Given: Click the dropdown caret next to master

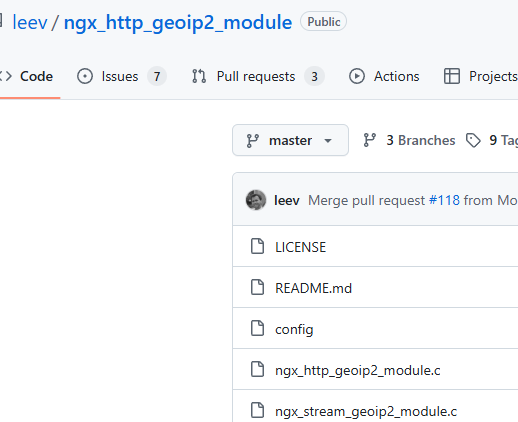Looking at the screenshot, I should click(328, 141).
